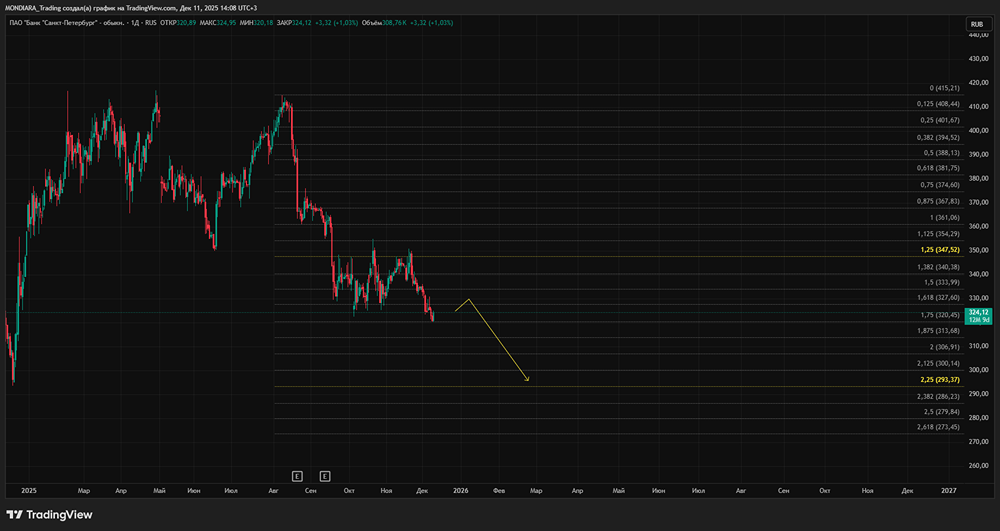This screenshot has height=531, width=1000.
Task: Click the earnings E marker nearest the Сен label
Action: (x=325, y=476)
